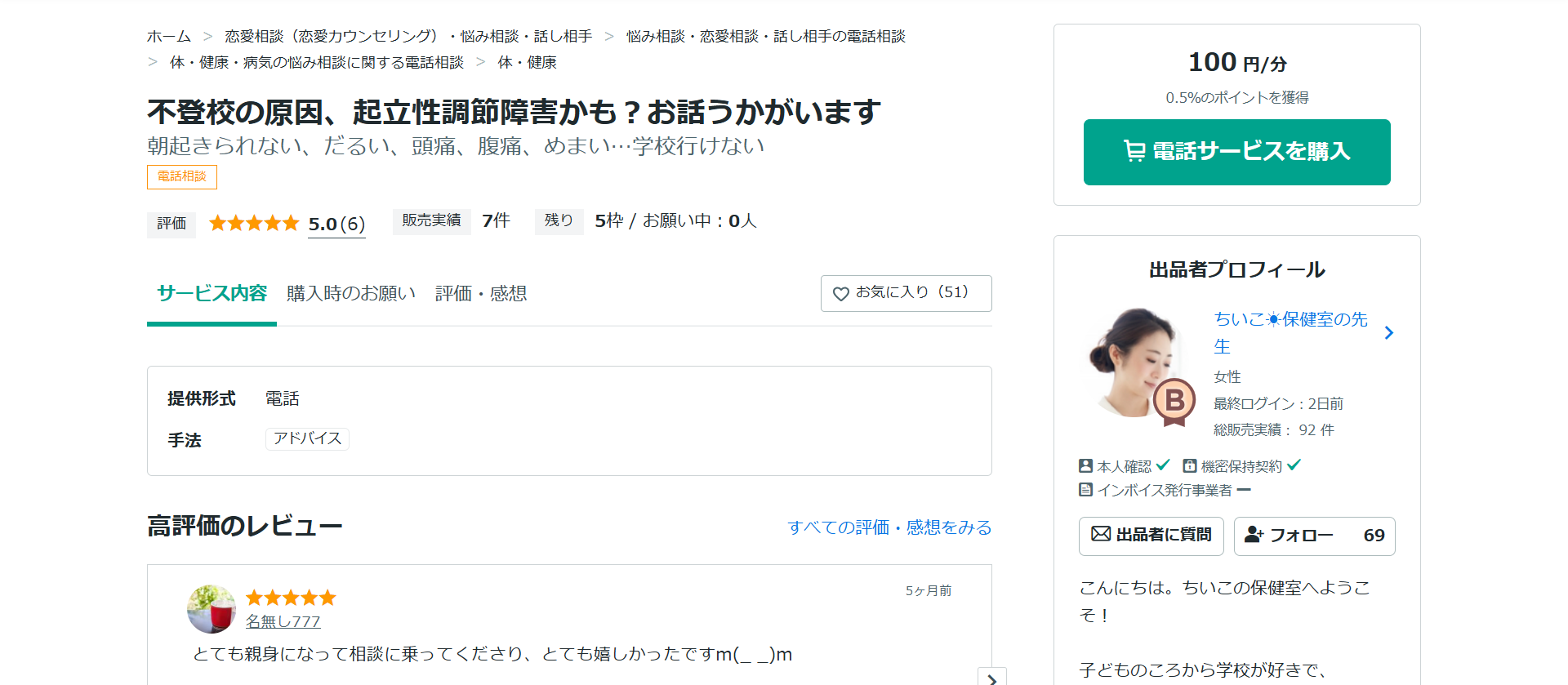Open すべての評価・感想をみる link

pos(889,527)
